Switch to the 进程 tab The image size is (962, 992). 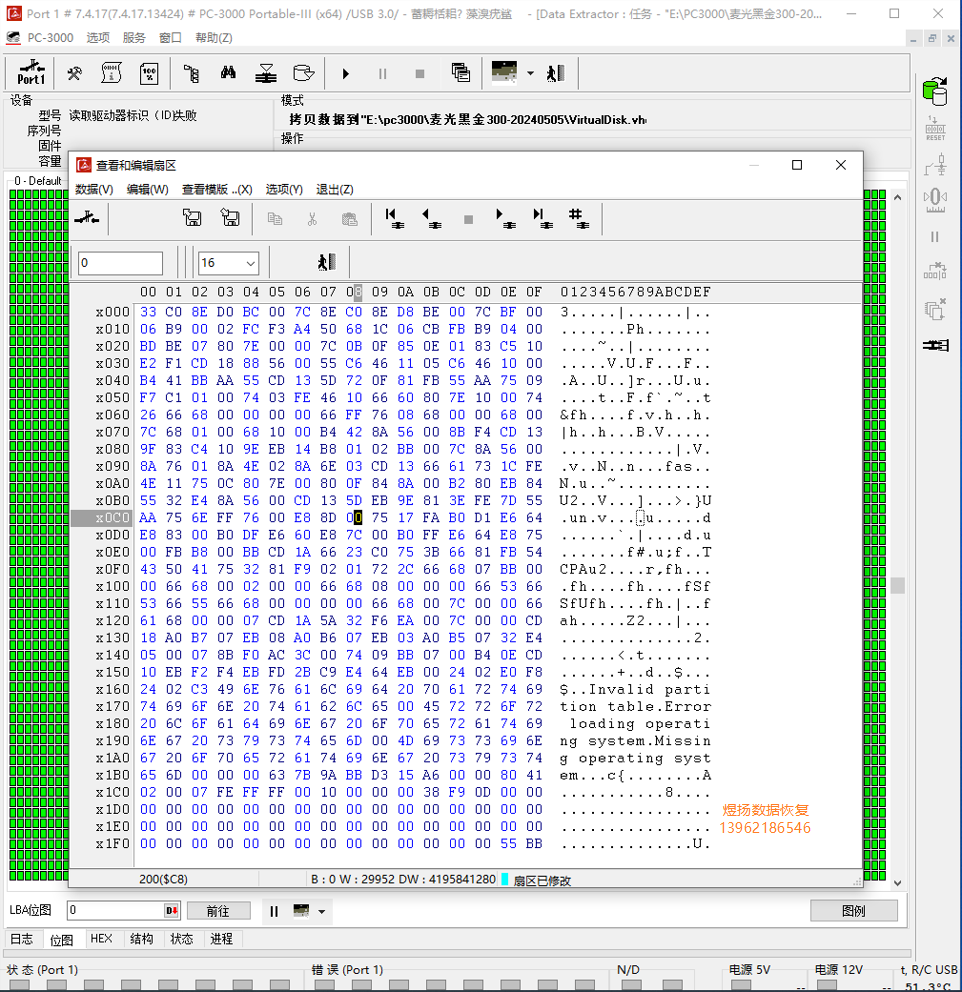click(221, 939)
